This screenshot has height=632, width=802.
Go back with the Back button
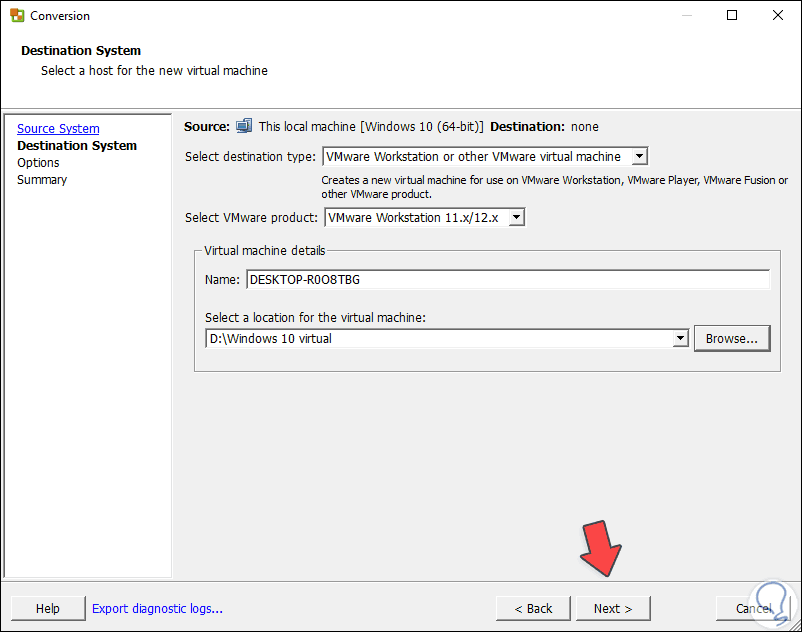click(x=533, y=608)
